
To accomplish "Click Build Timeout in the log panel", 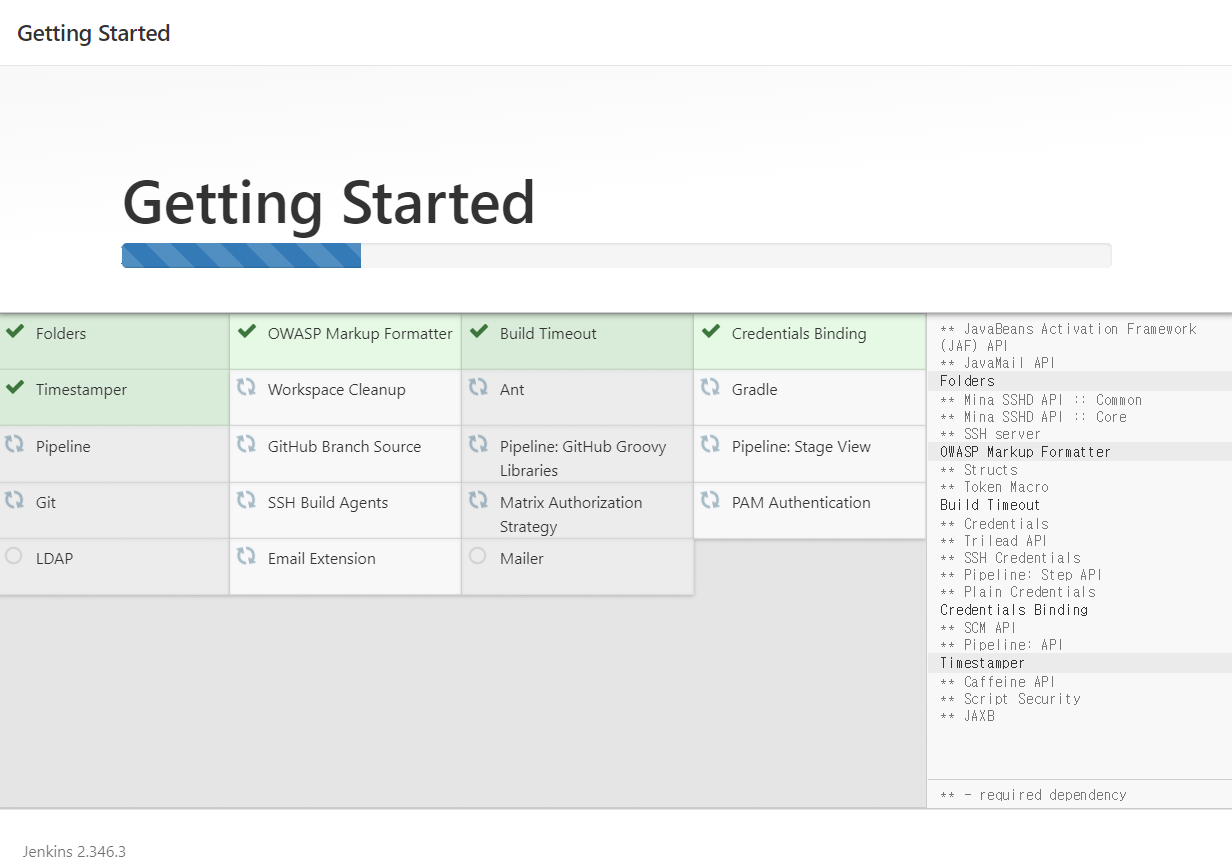I will [990, 505].
